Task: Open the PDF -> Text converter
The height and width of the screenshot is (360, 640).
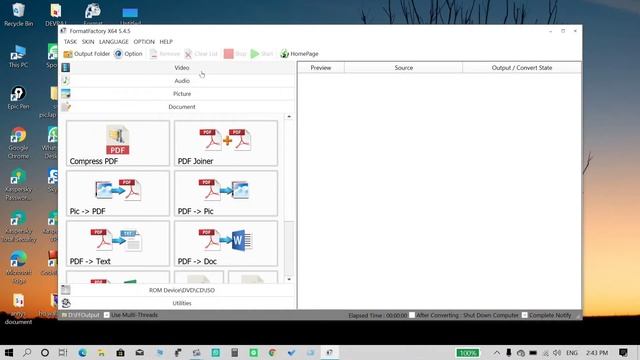Action: click(118, 244)
